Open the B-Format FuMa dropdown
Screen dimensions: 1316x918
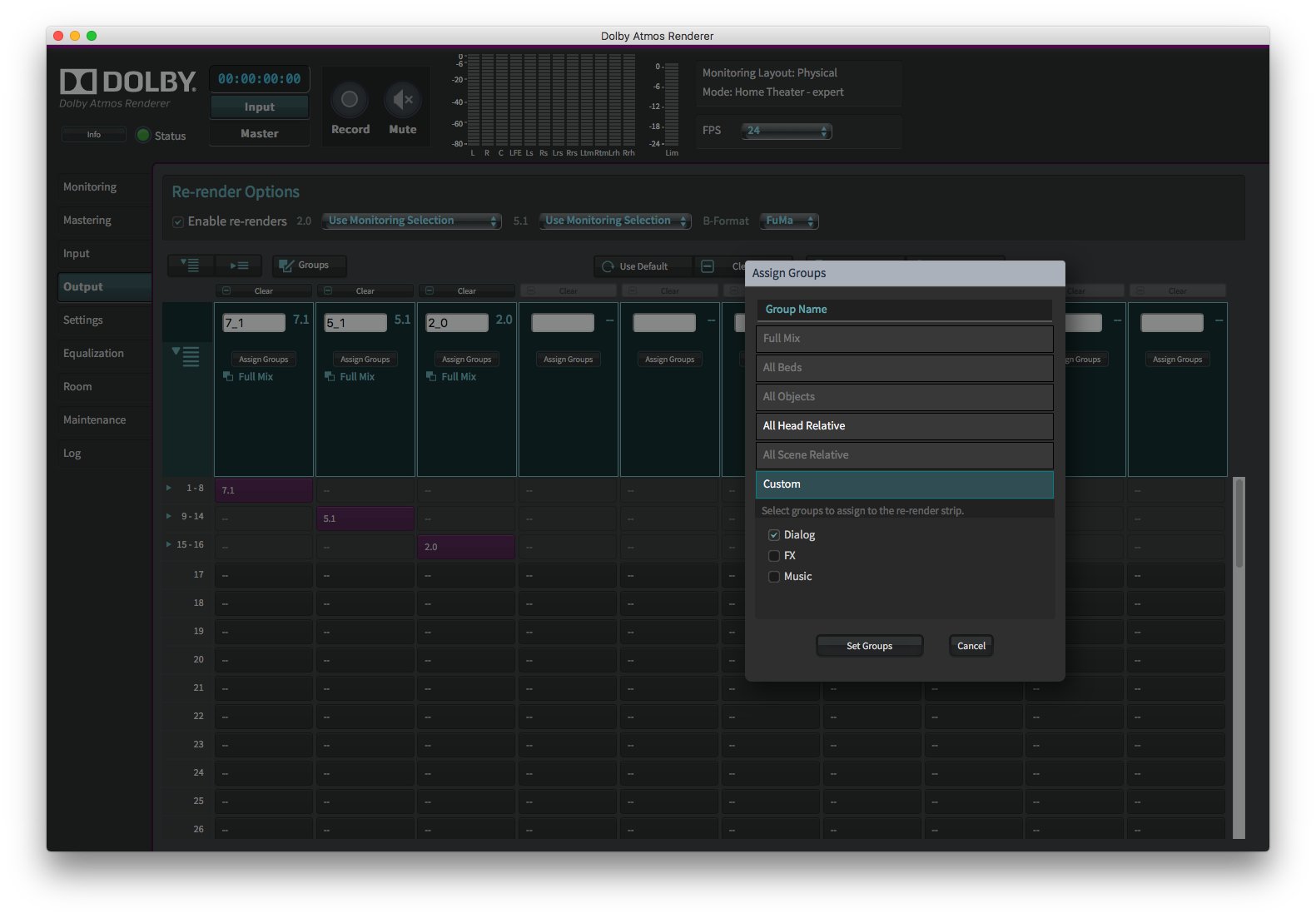(x=789, y=221)
